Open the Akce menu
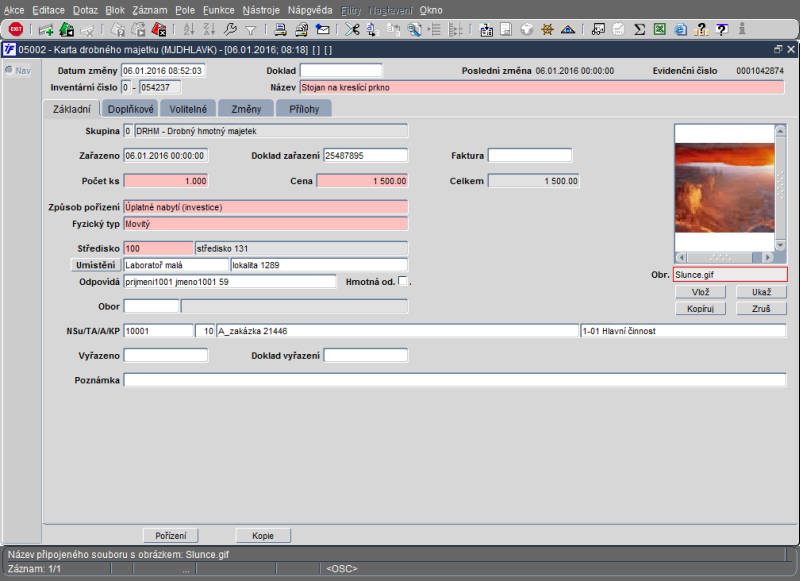The height and width of the screenshot is (581, 800). coord(14,10)
